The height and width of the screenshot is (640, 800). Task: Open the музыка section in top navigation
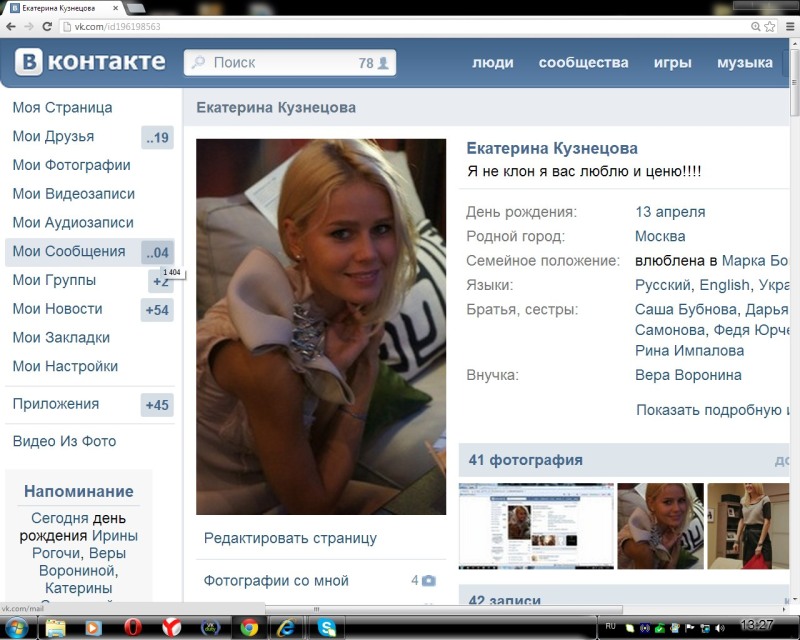(744, 62)
